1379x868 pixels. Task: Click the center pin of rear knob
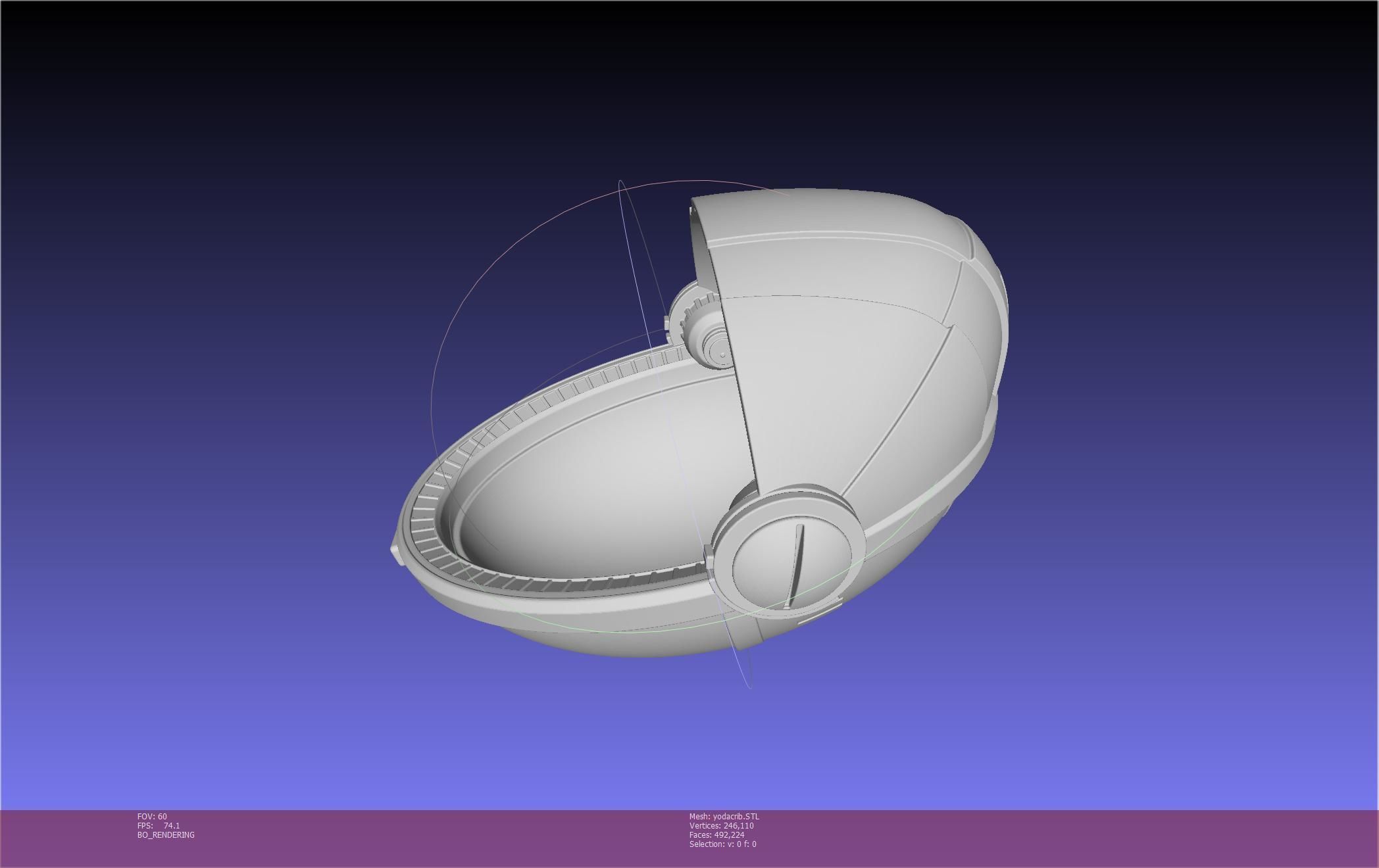pos(722,356)
